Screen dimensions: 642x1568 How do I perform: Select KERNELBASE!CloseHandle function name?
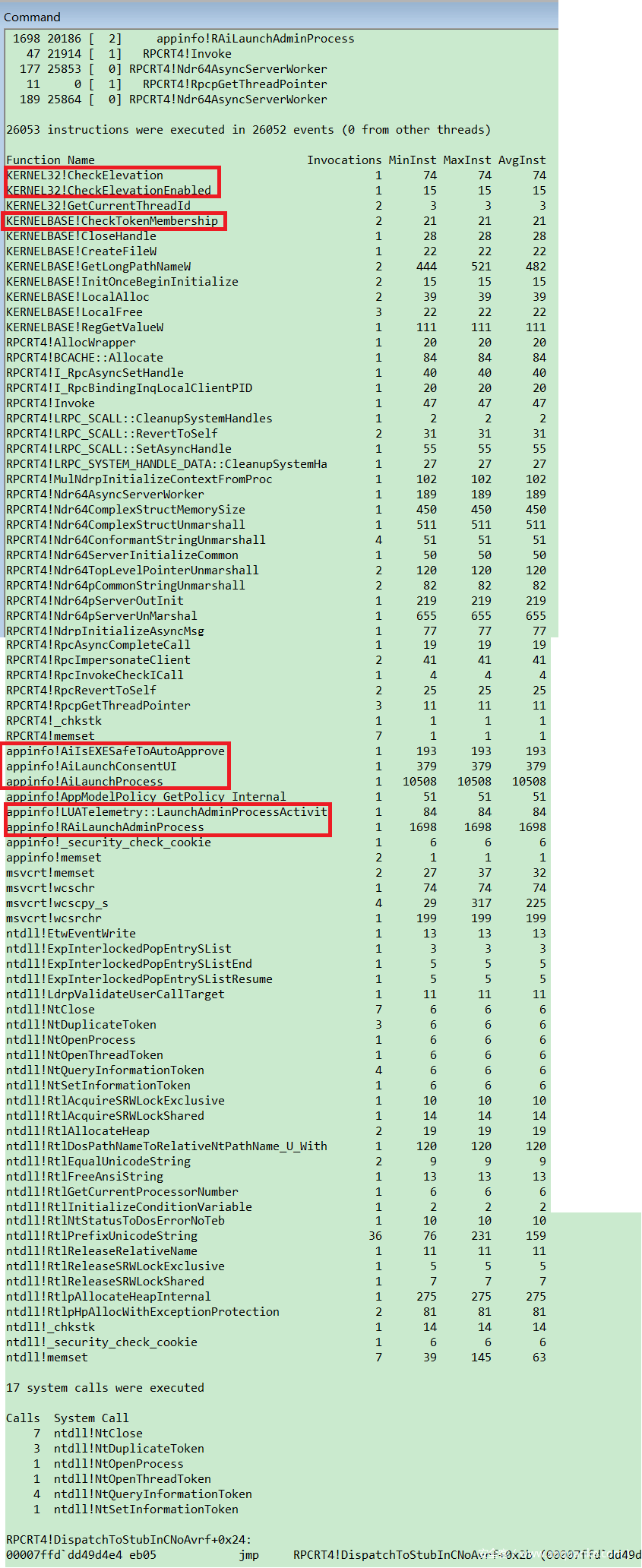pyautogui.click(x=81, y=236)
